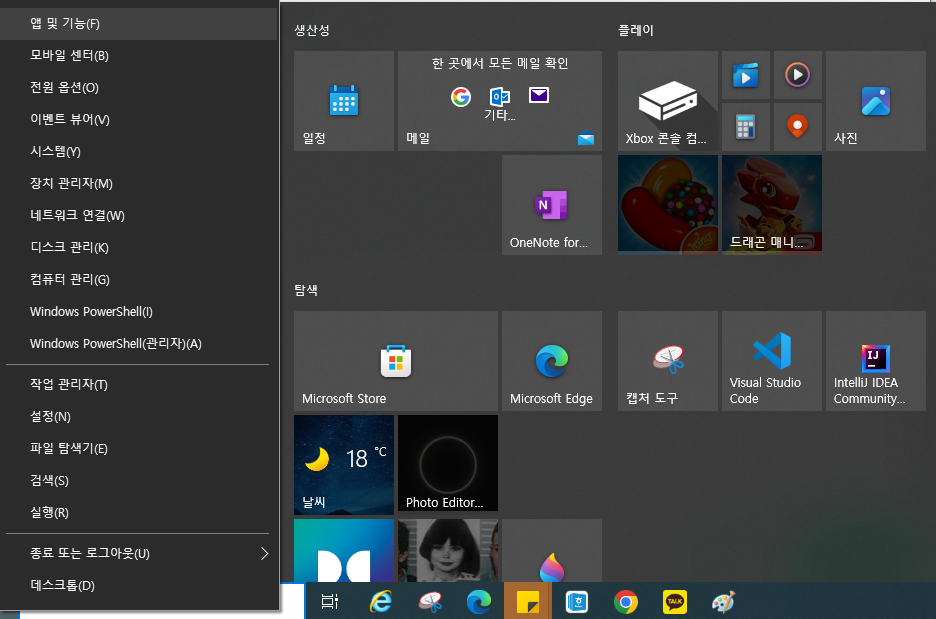Open the Dolby tile
Screen dimensions: 936x619
pyautogui.click(x=344, y=550)
